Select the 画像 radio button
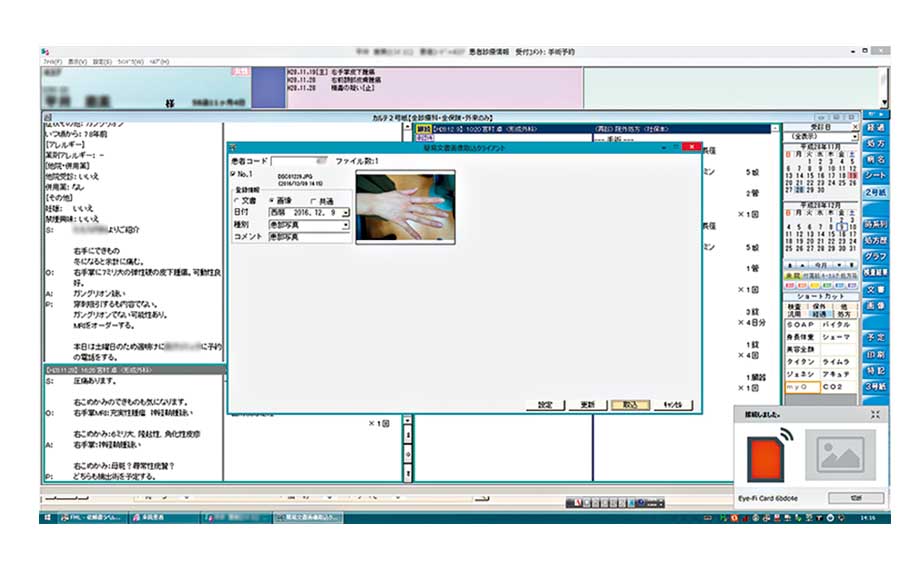Screen dimensions: 920x568 click(x=273, y=200)
